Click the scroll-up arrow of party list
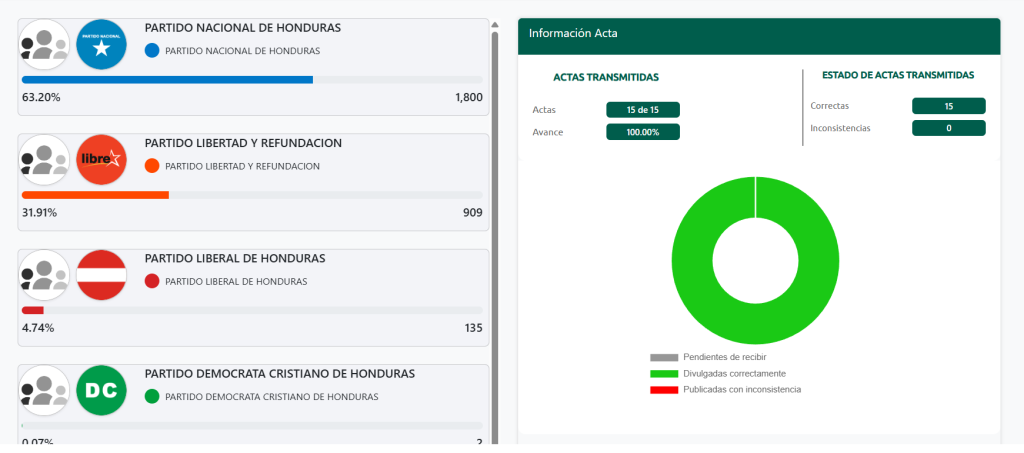 (x=495, y=25)
